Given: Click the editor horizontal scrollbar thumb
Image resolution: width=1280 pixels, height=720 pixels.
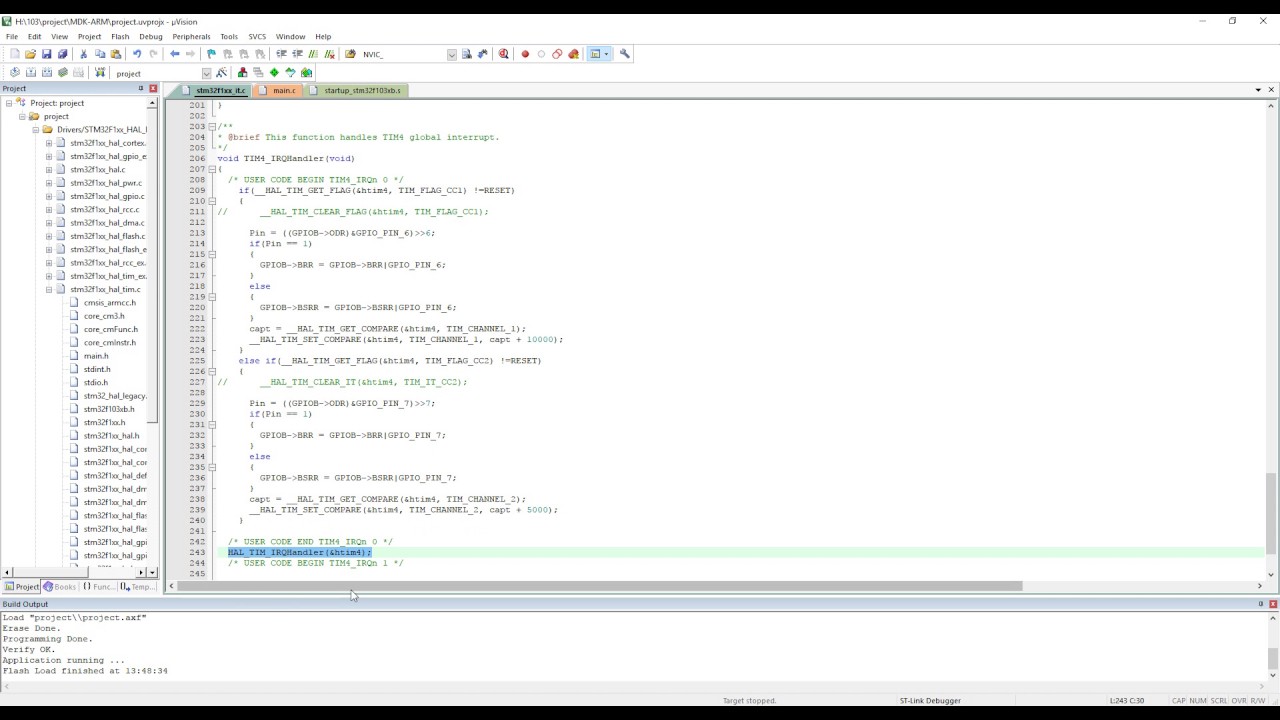Looking at the screenshot, I should 600,586.
